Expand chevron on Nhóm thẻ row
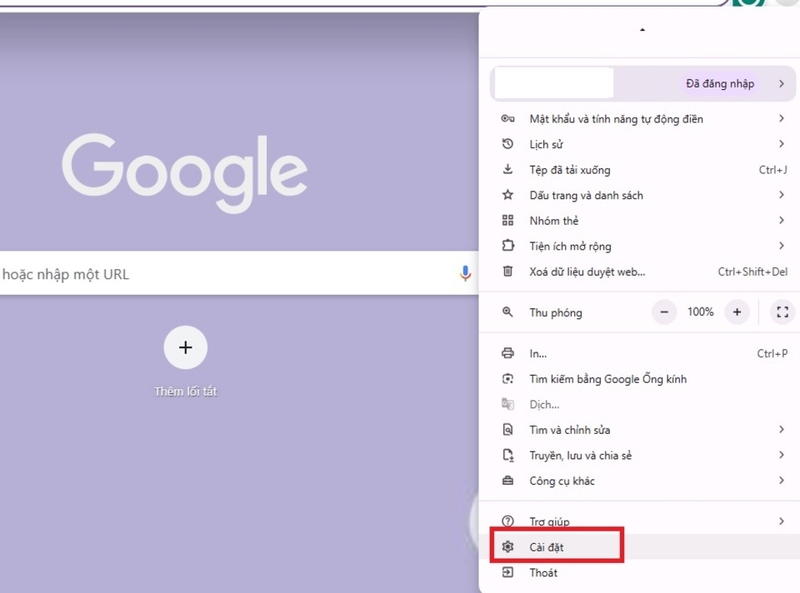Screen dimensions: 800x593 (x=782, y=220)
